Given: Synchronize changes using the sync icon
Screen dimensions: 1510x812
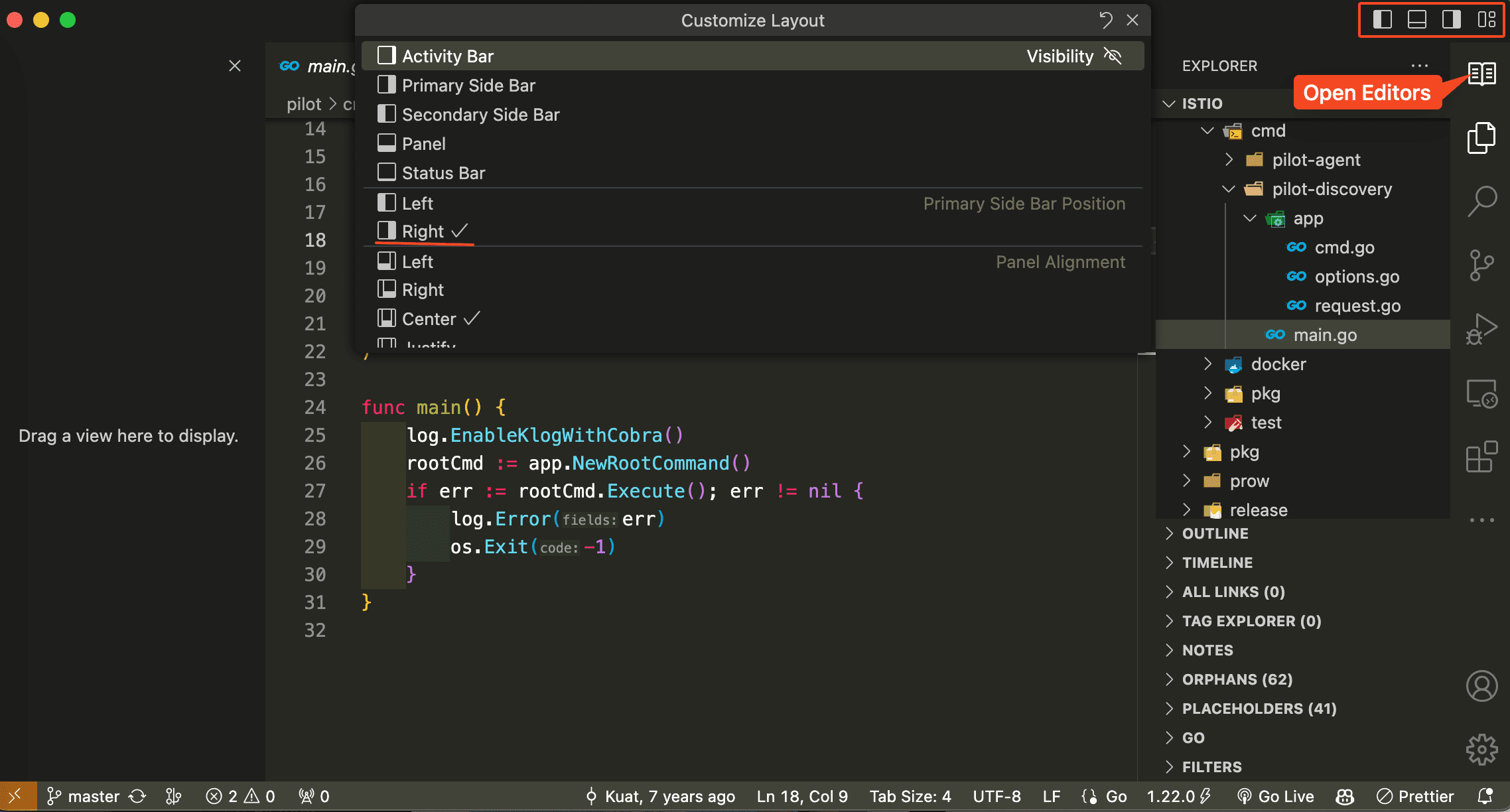Looking at the screenshot, I should (x=137, y=796).
